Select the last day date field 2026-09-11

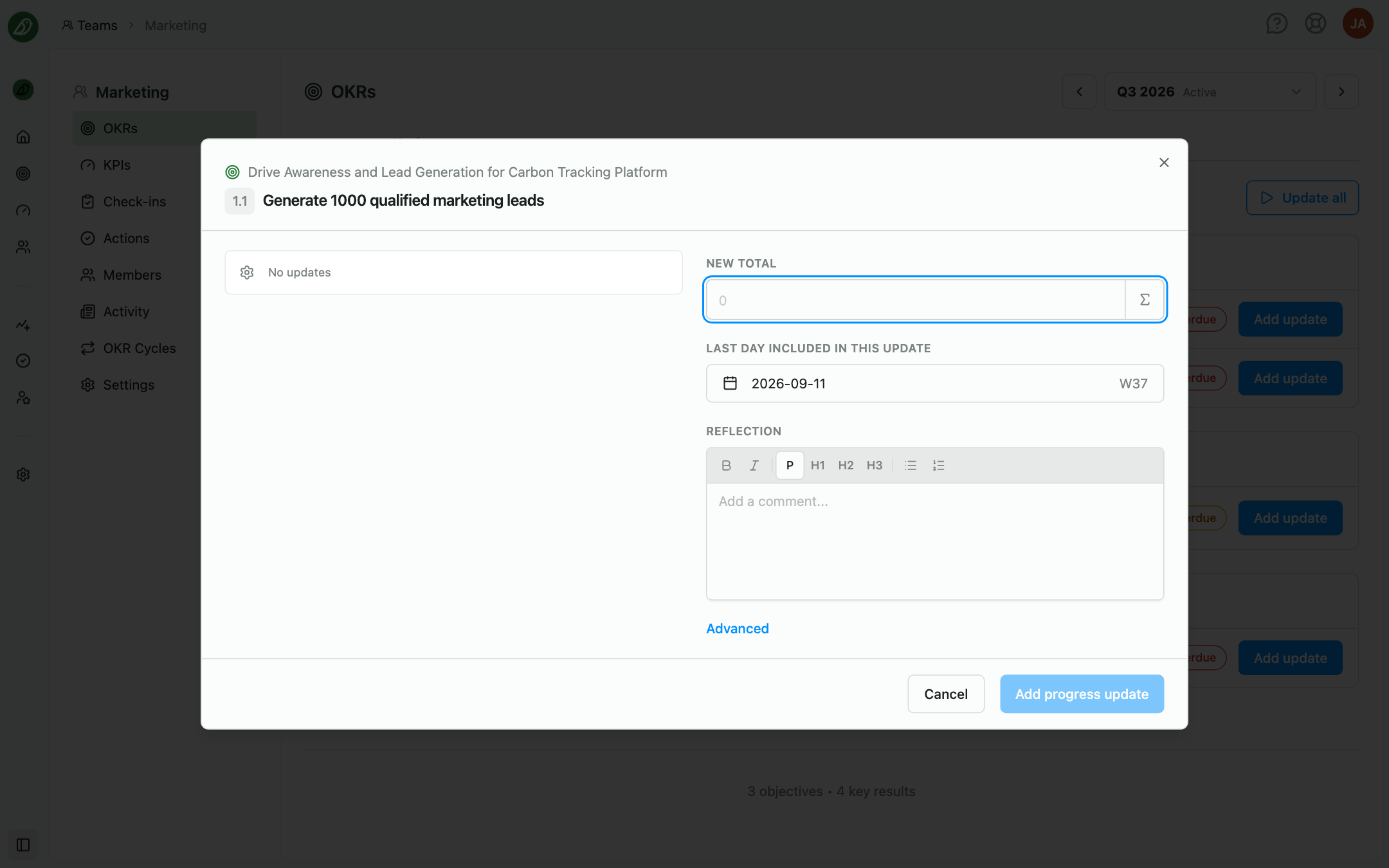tap(935, 383)
